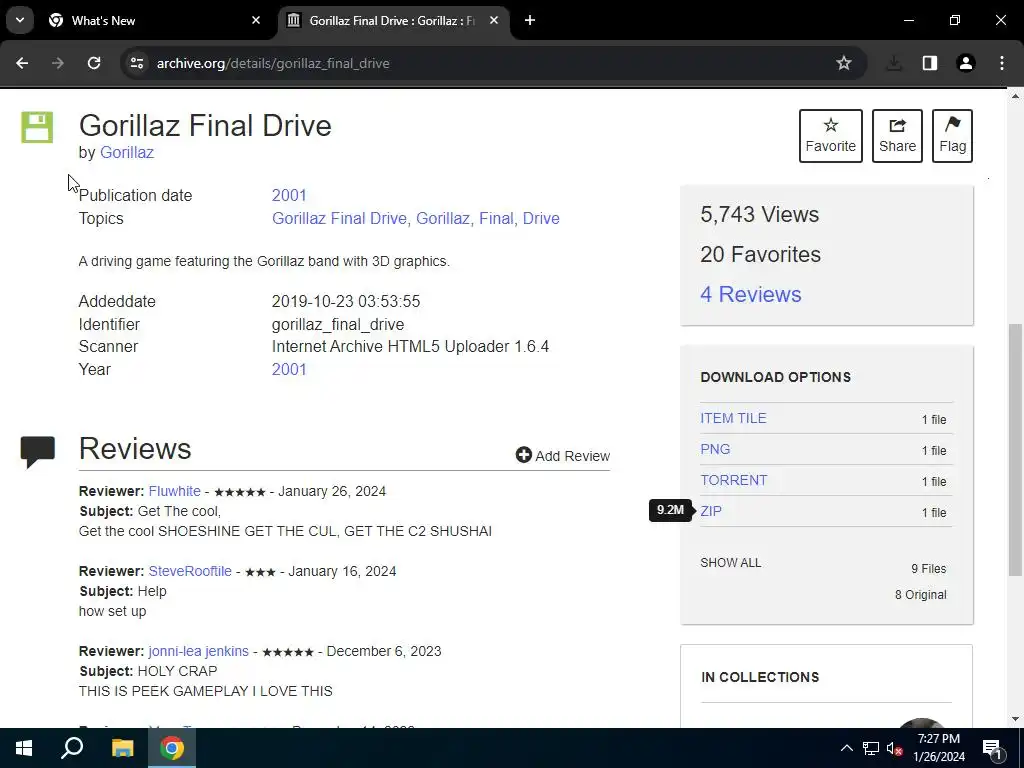
Task: Close the Gorillaz Final Drive tab
Action: (x=494, y=20)
